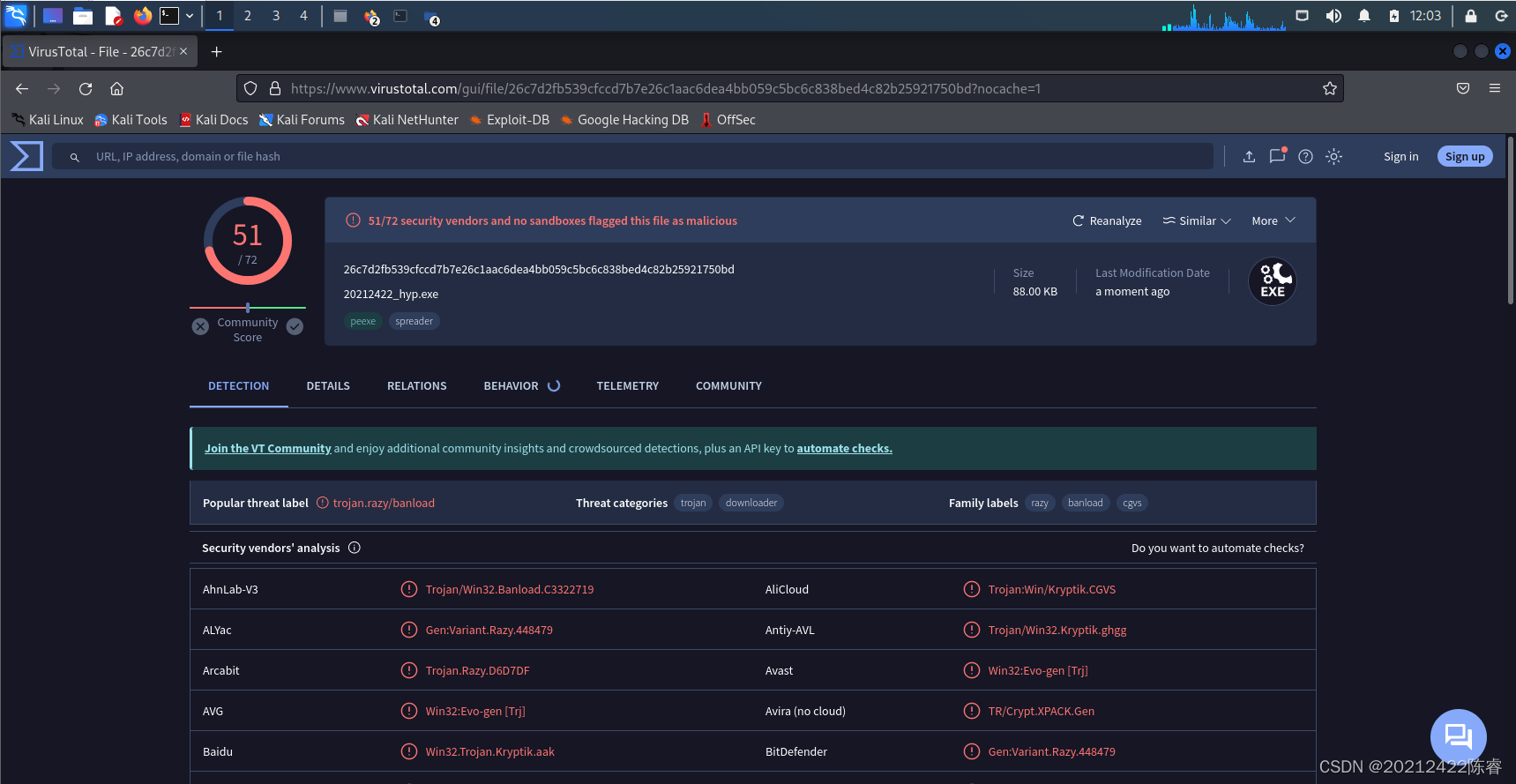Click the info icon beside Security vendors' analysis
The height and width of the screenshot is (784, 1516).
(355, 548)
